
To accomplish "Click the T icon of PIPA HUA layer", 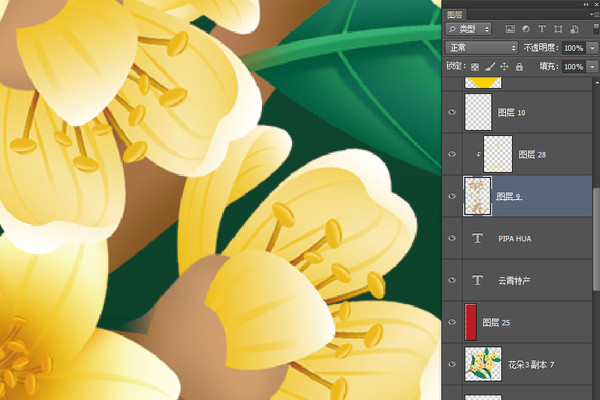I will click(x=477, y=238).
